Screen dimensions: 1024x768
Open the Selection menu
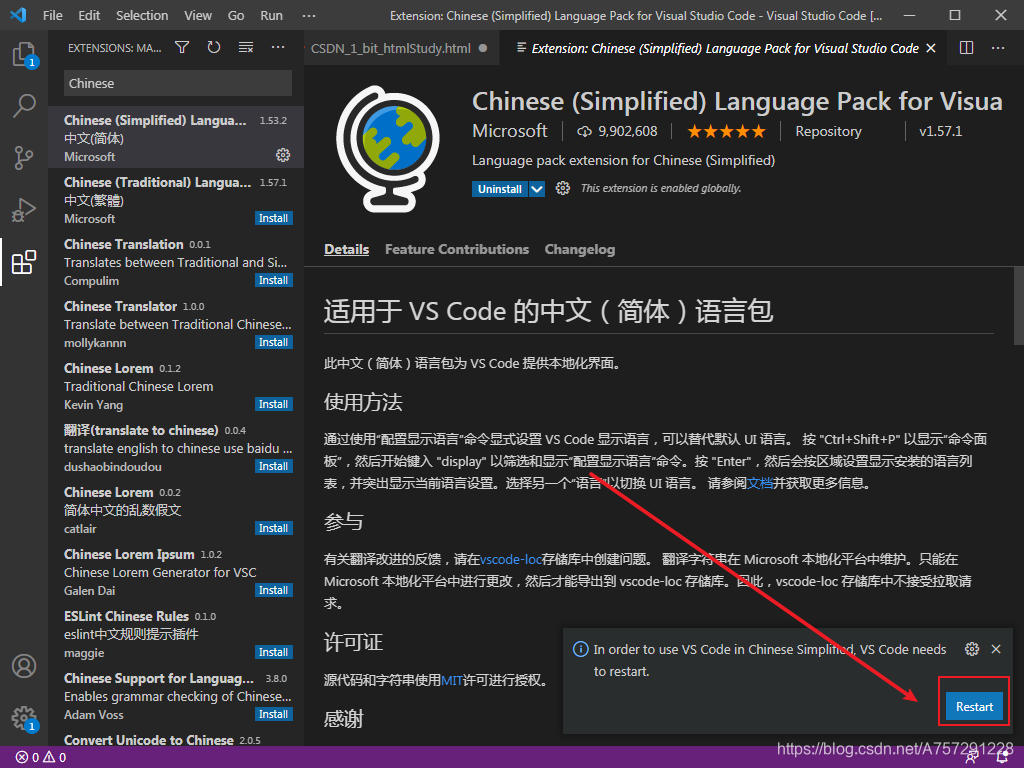coord(142,16)
